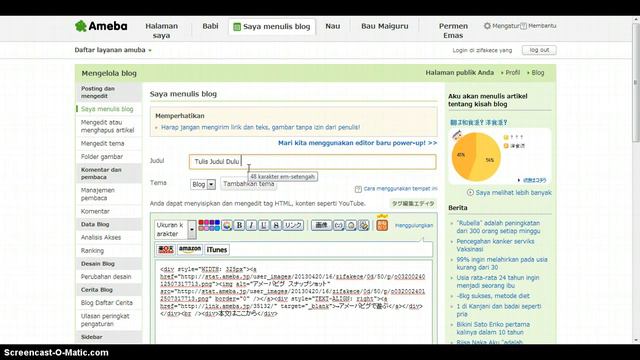
Task: Pick the dark blue color swatch
Action: (217, 223)
